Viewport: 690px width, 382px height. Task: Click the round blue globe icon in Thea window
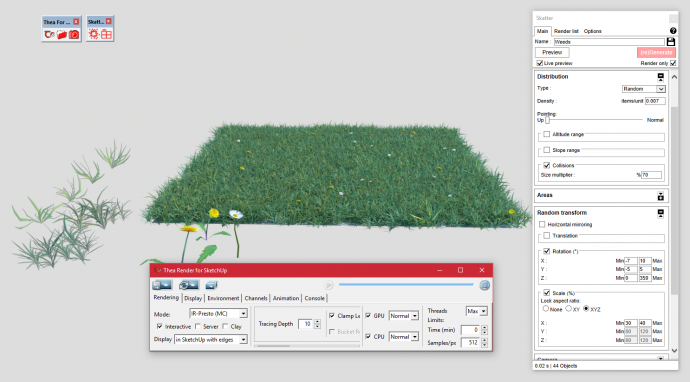(484, 285)
